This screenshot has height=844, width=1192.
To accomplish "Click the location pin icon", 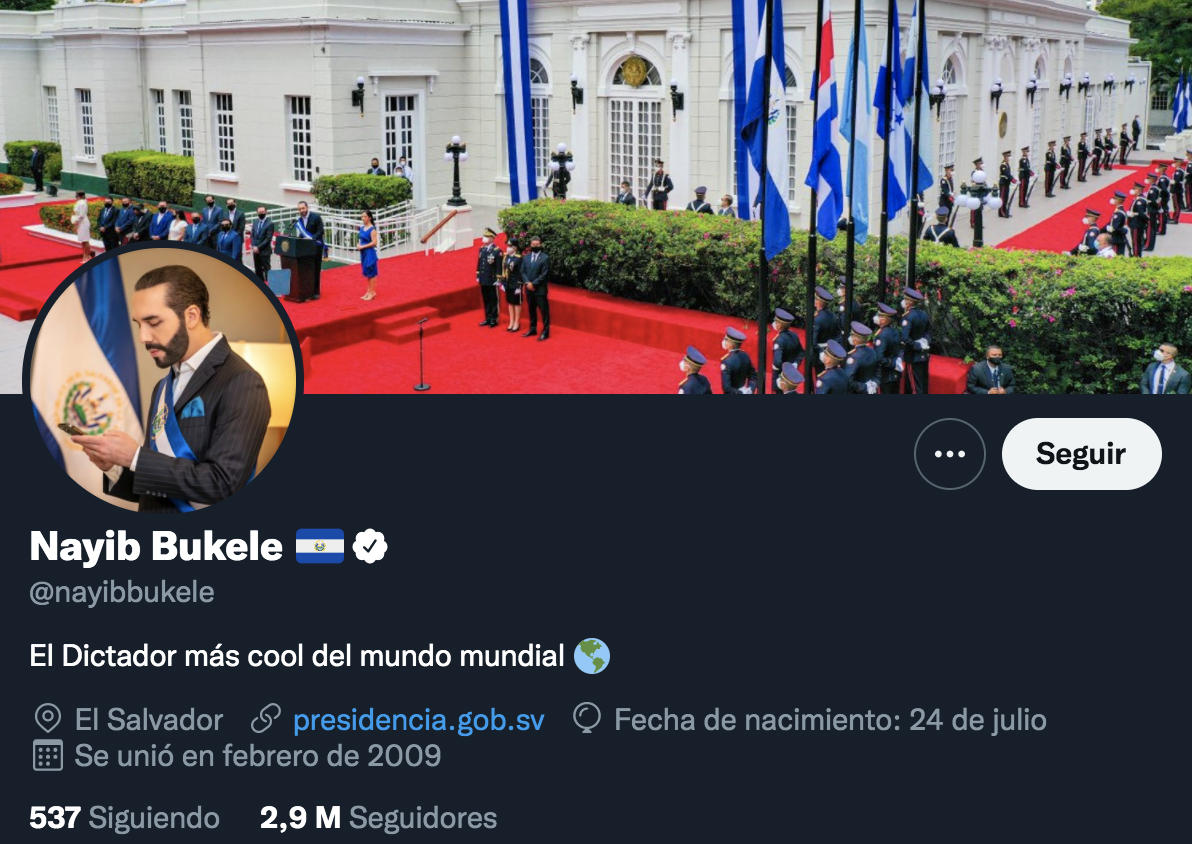I will [48, 719].
